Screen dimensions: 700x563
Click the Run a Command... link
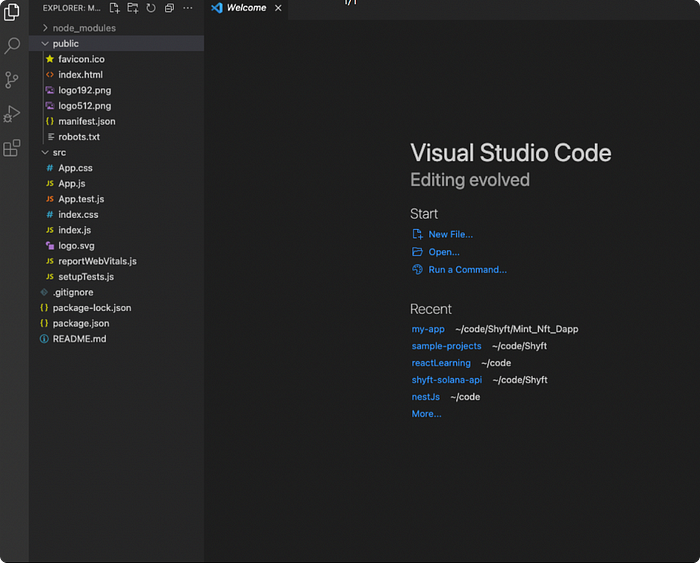coord(467,270)
